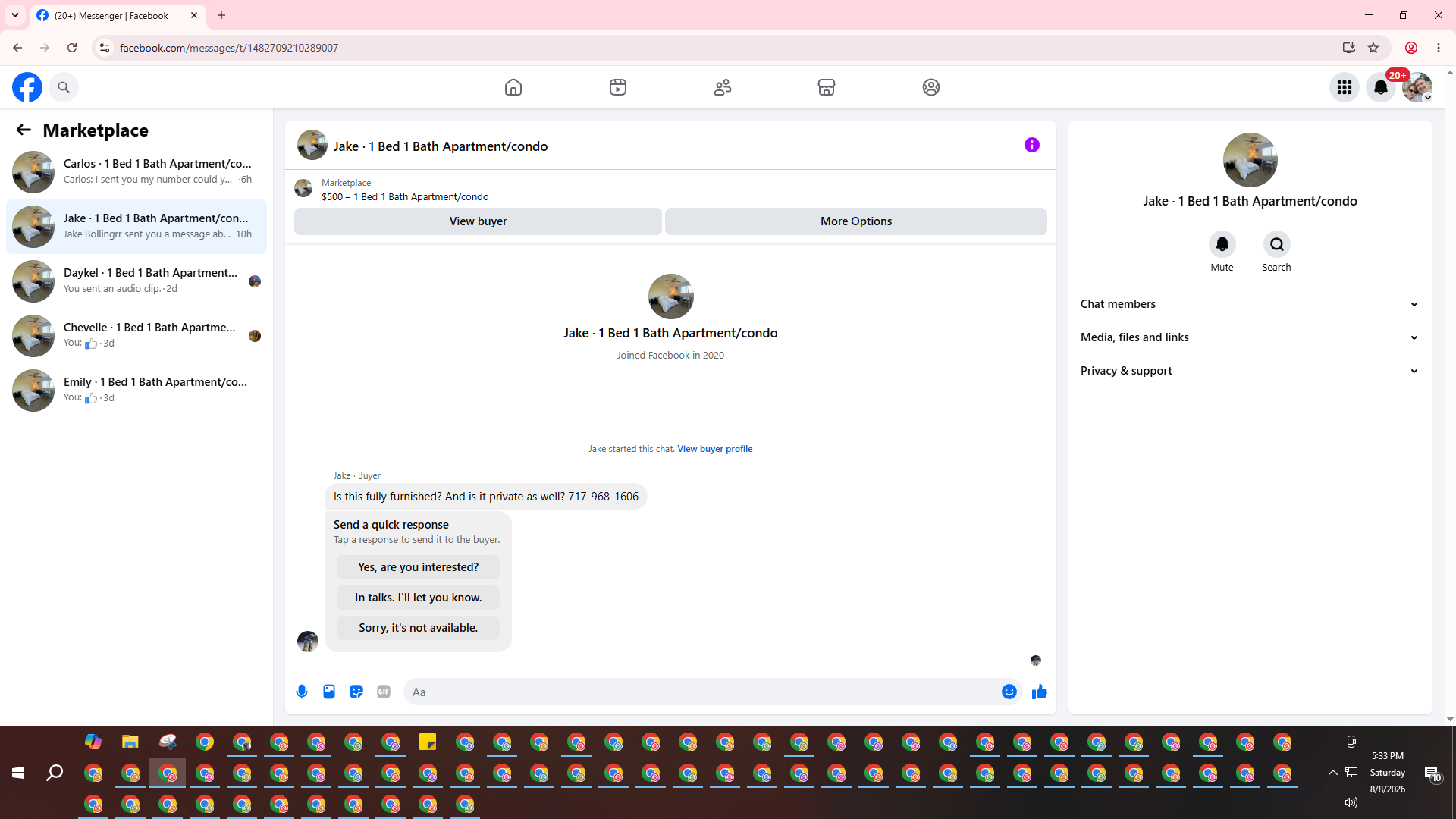Bookmark this page with the star icon
1456x819 pixels.
1373,48
